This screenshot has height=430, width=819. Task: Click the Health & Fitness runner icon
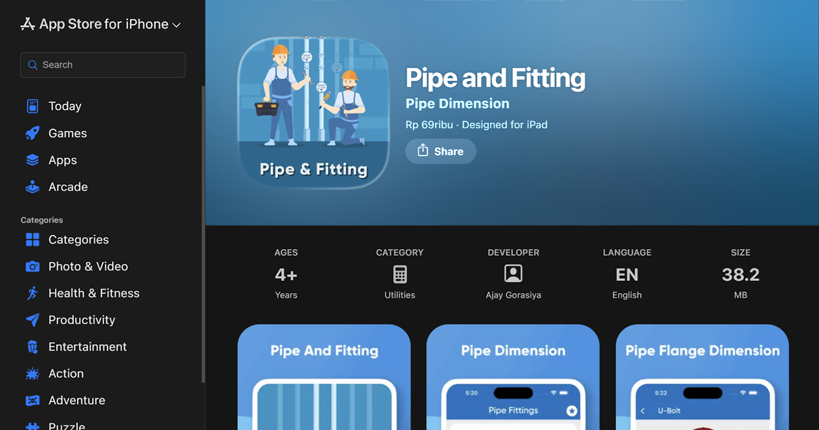[x=32, y=293]
